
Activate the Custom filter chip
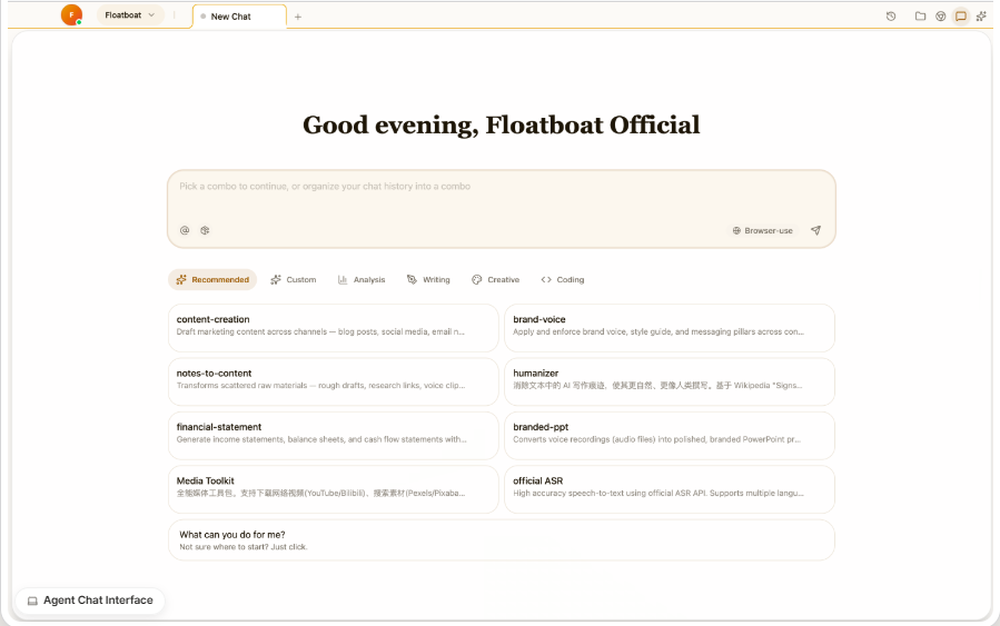point(293,279)
